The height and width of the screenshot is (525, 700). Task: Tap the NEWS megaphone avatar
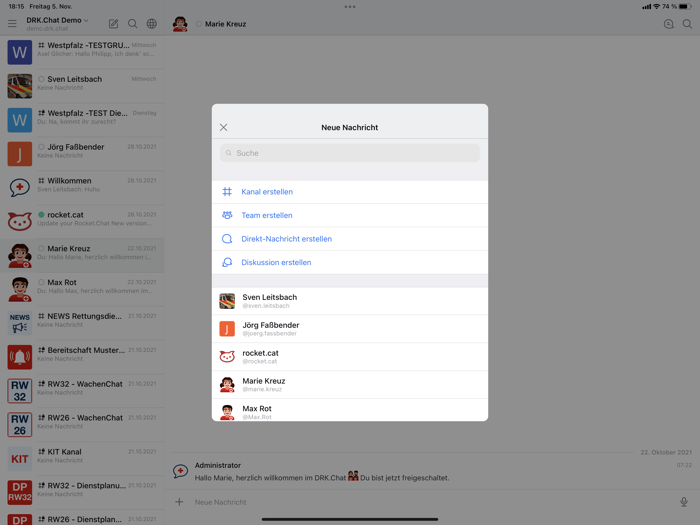pos(20,323)
